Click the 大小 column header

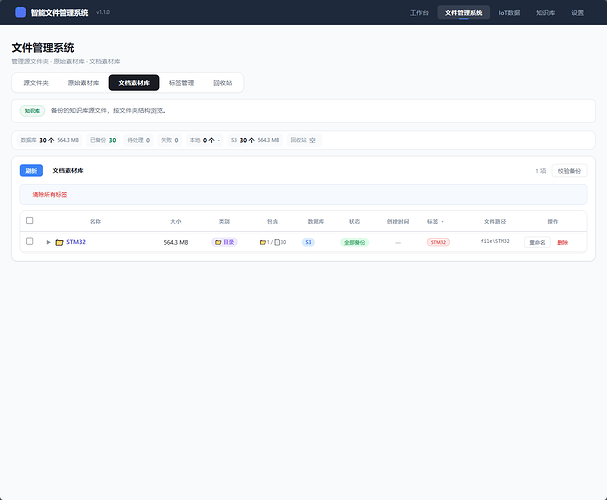coord(176,222)
